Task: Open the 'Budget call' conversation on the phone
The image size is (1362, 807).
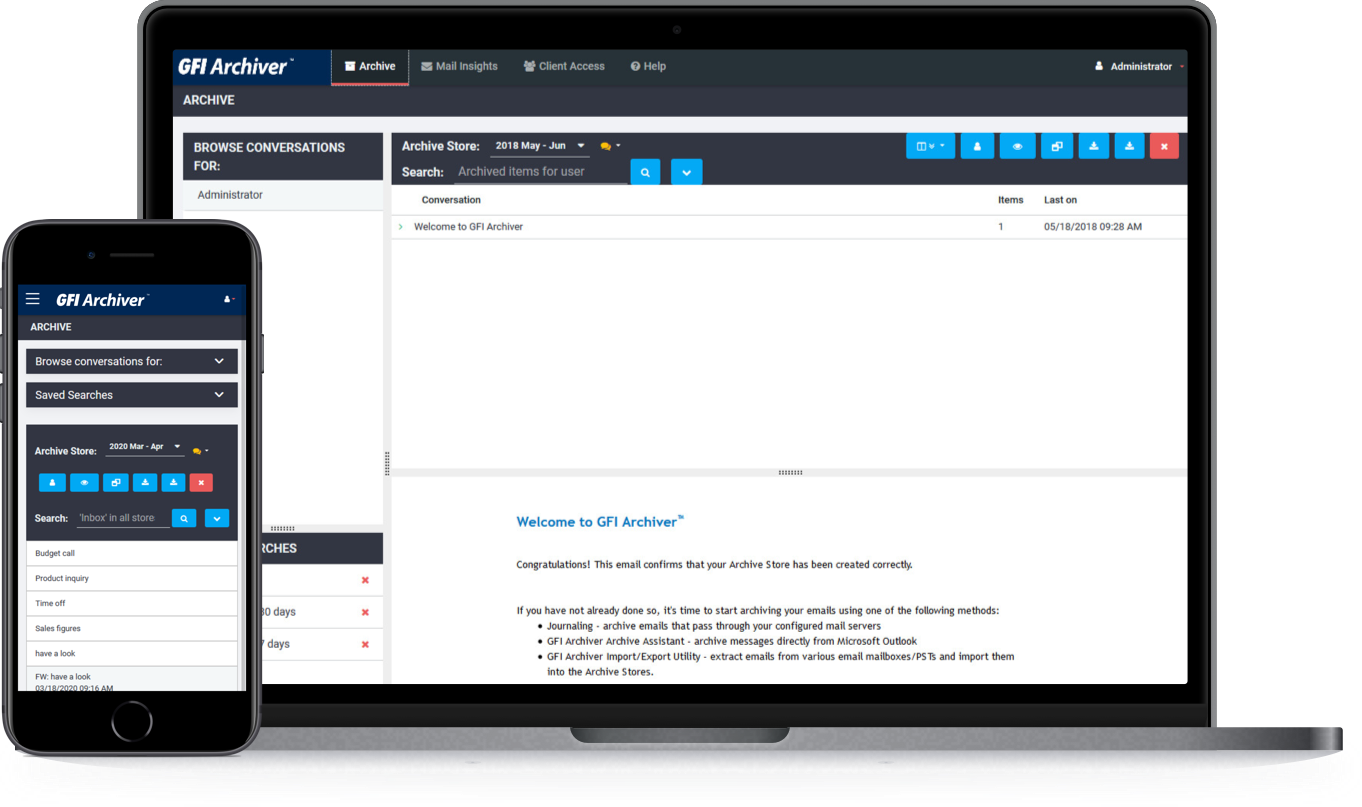Action: tap(55, 553)
